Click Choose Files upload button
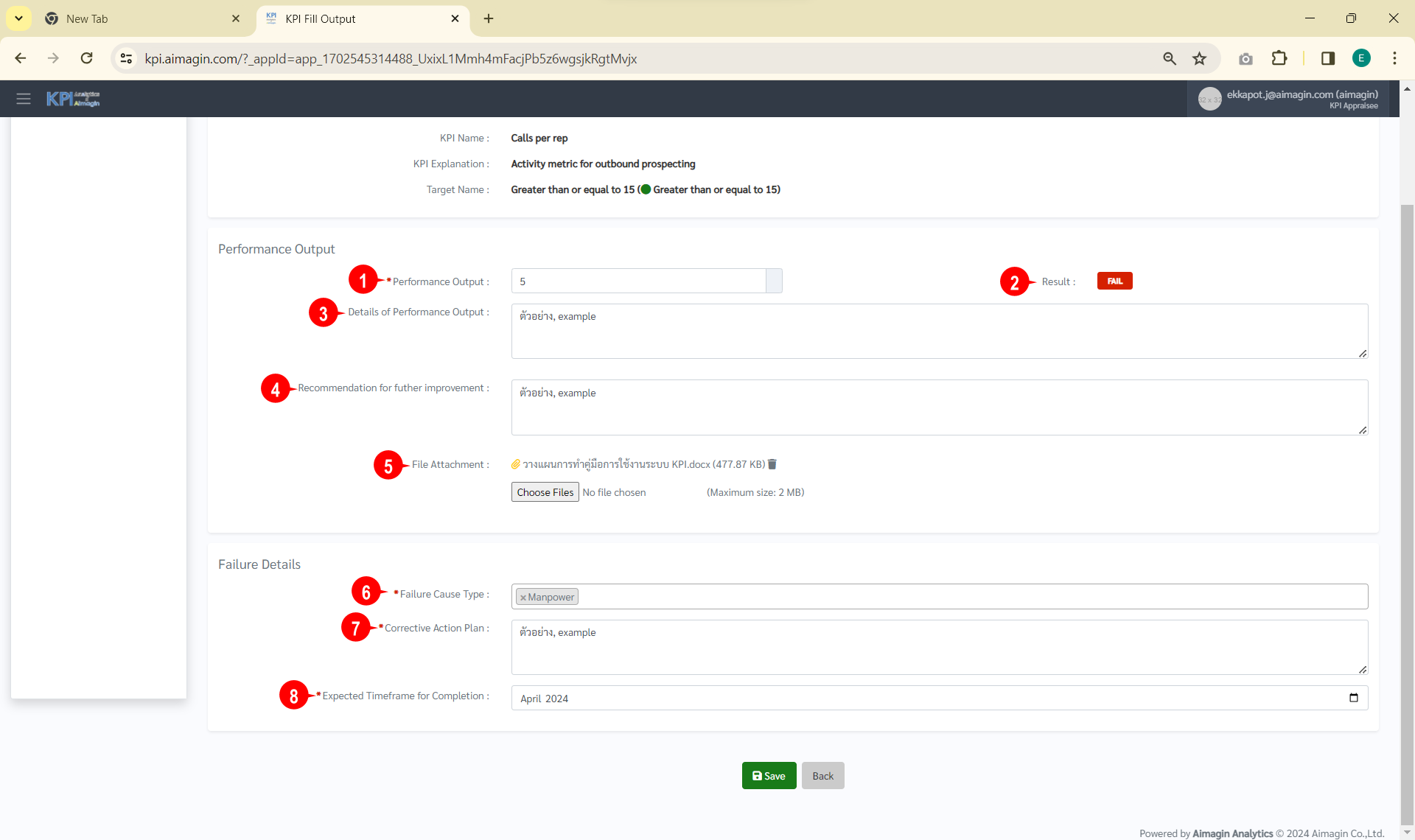The image size is (1415, 840). pyautogui.click(x=545, y=492)
